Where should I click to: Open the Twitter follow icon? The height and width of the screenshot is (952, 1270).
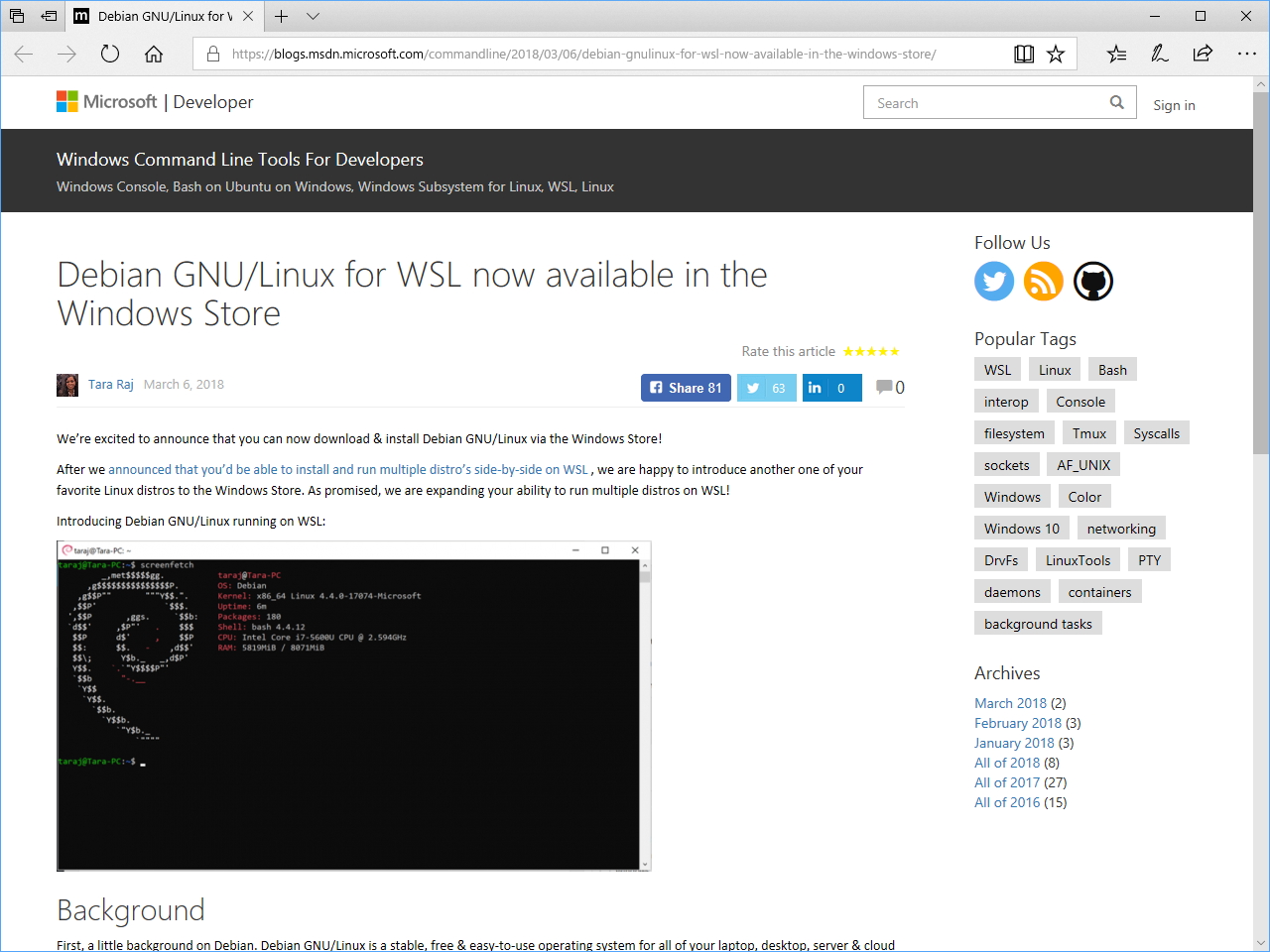(994, 282)
